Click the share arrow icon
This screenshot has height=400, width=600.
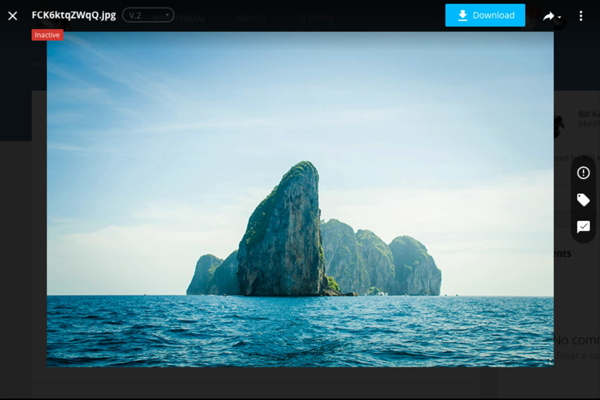(x=548, y=16)
